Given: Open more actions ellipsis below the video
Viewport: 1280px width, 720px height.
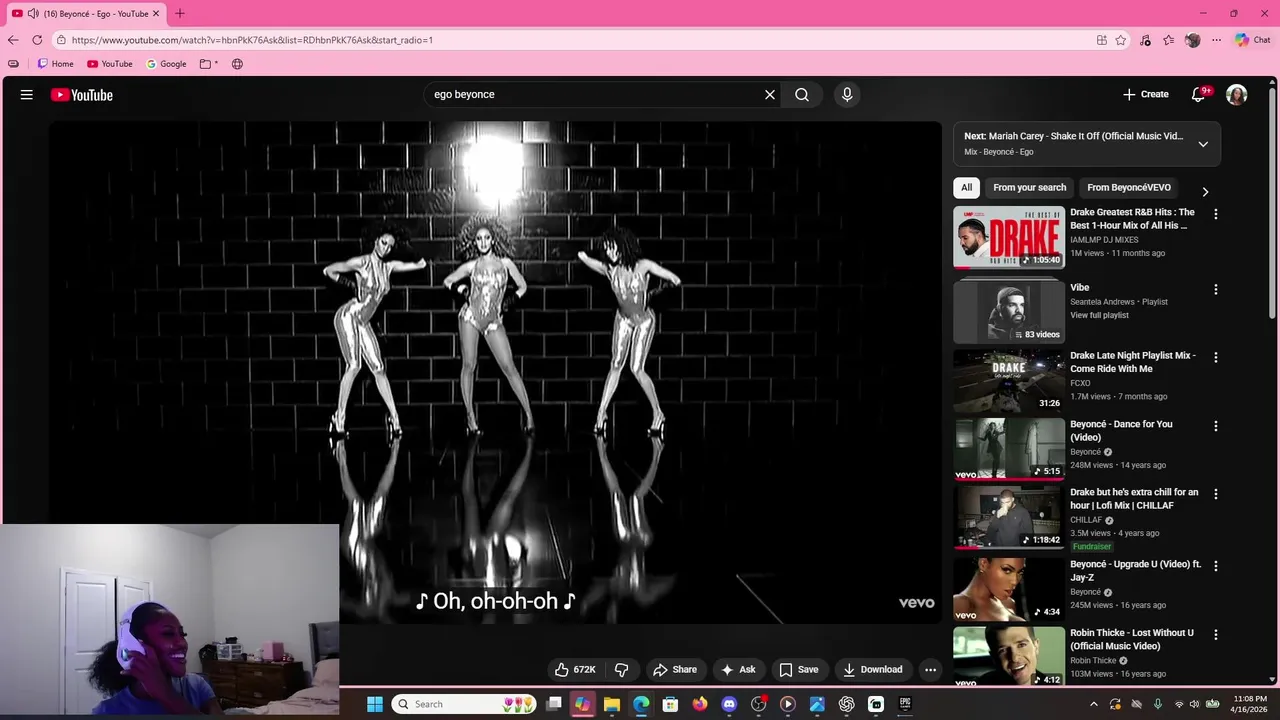Looking at the screenshot, I should click(930, 670).
